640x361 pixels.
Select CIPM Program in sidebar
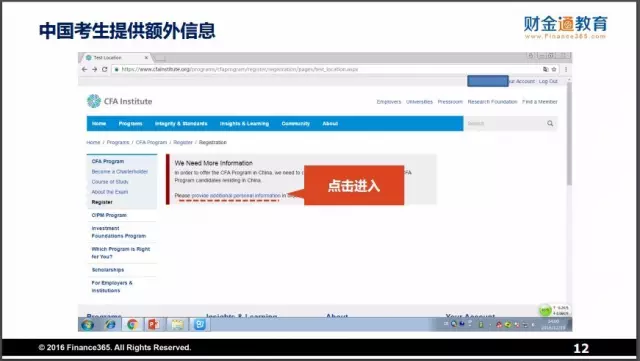tap(109, 215)
